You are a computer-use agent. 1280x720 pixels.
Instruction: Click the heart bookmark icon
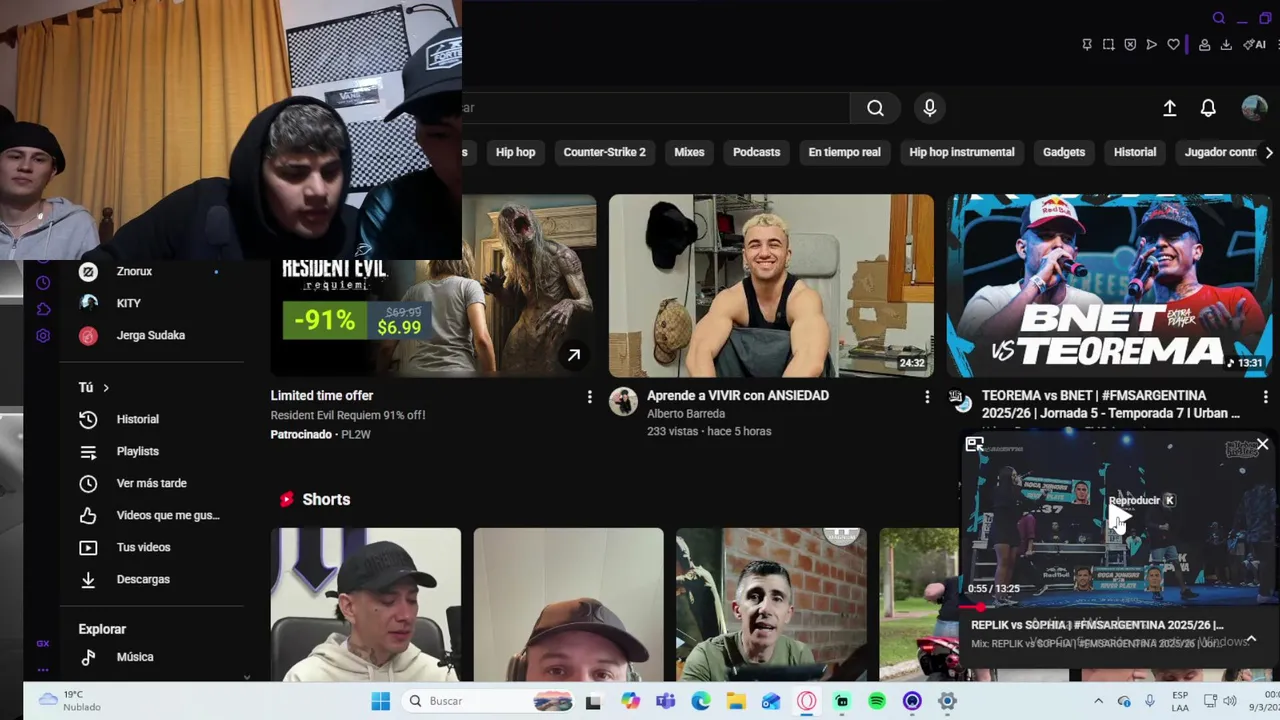[x=1173, y=44]
